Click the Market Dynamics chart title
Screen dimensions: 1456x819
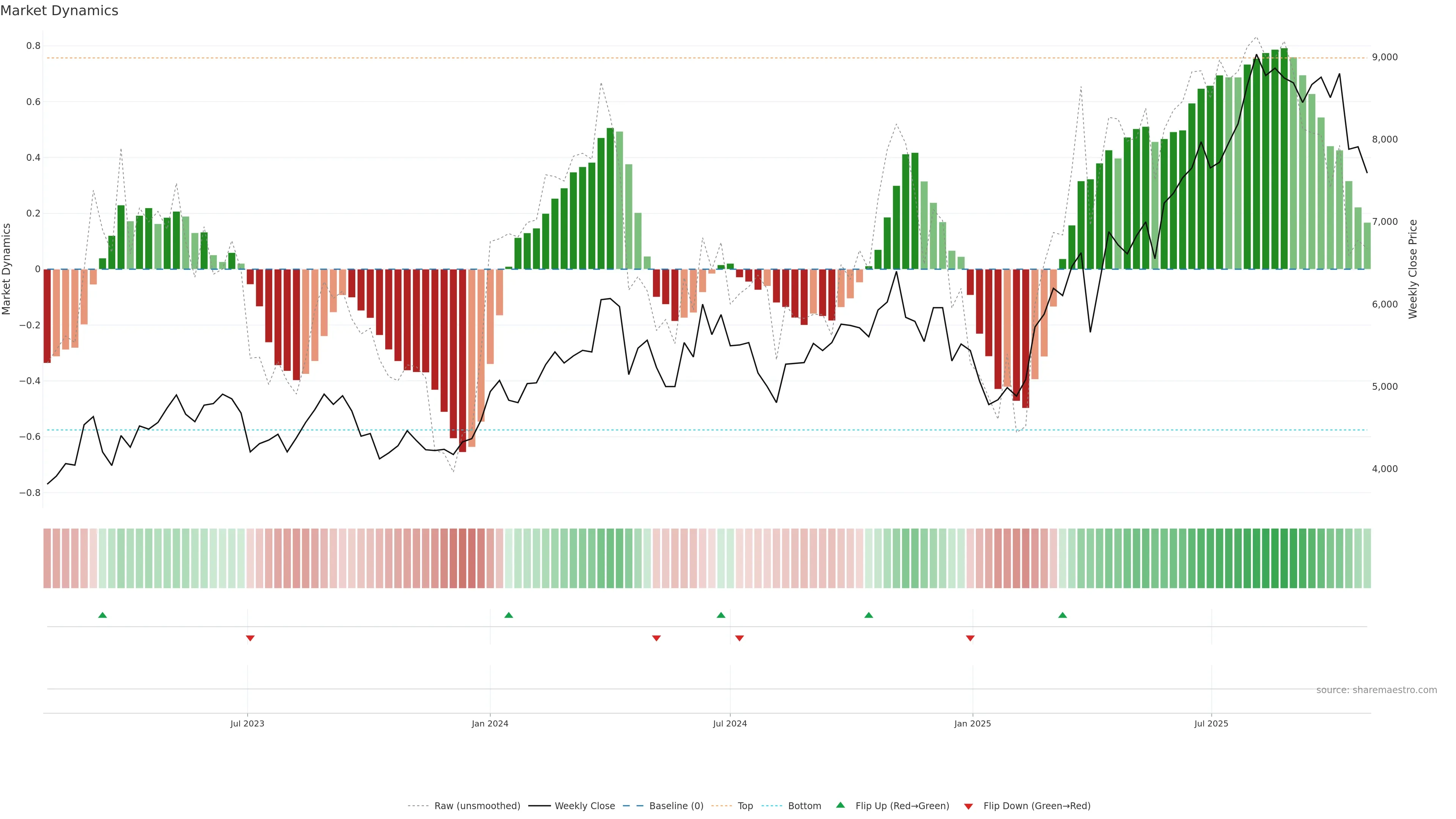(x=60, y=11)
